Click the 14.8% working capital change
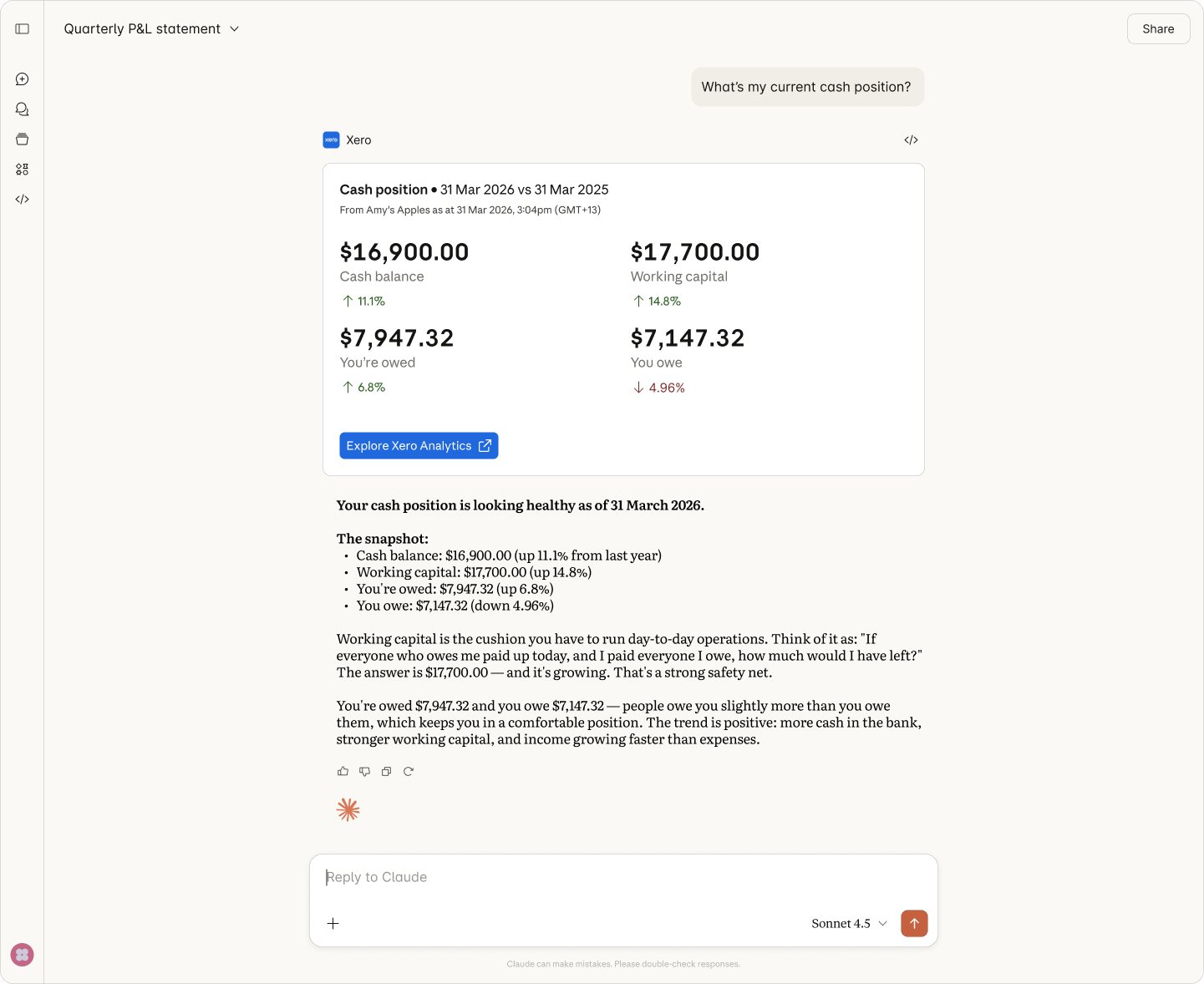The width and height of the screenshot is (1204, 984). [657, 302]
